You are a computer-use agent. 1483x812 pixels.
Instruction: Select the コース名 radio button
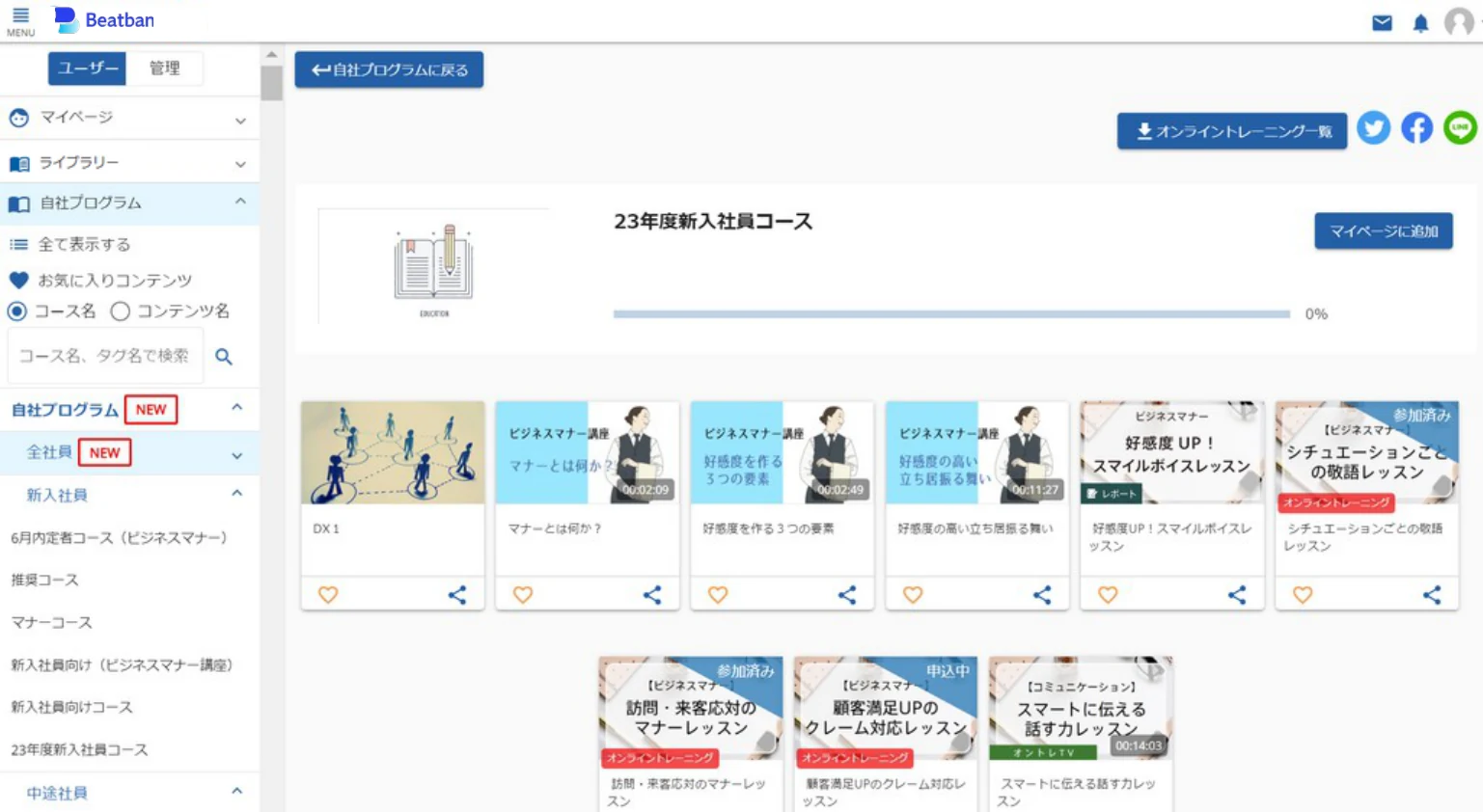[17, 311]
